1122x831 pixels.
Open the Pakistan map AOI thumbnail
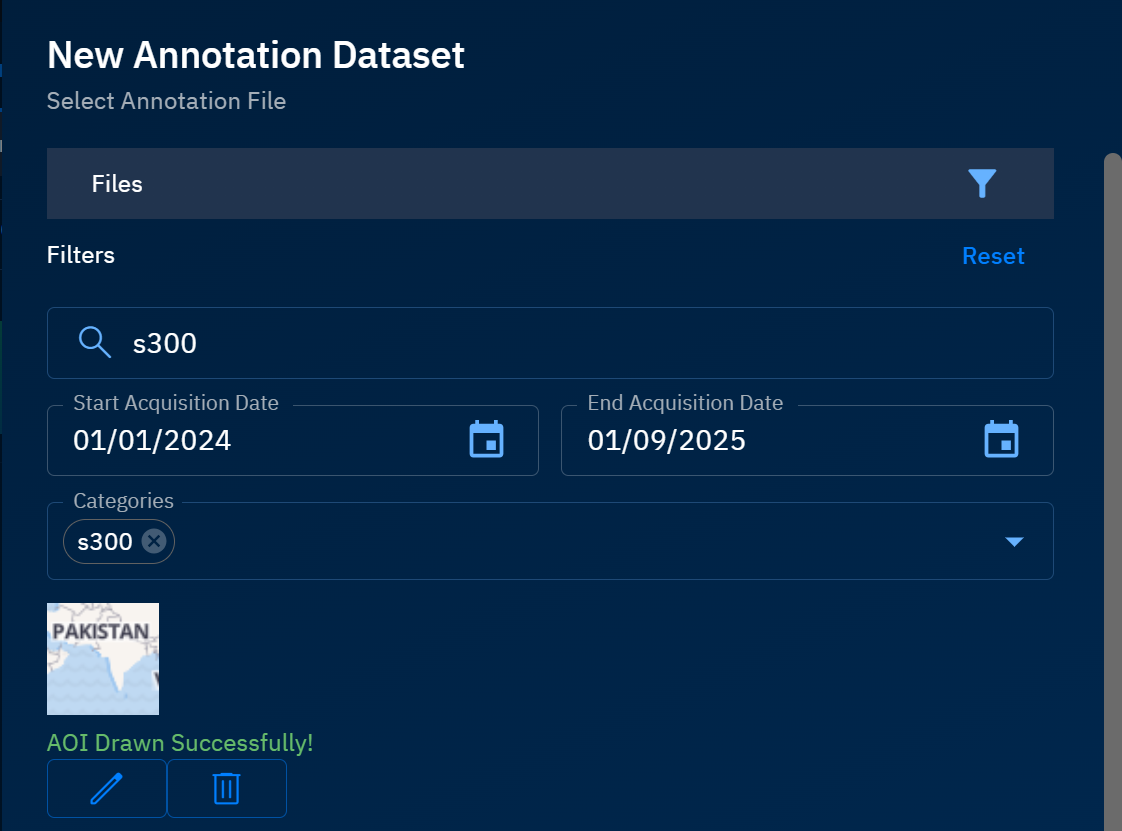[x=103, y=658]
